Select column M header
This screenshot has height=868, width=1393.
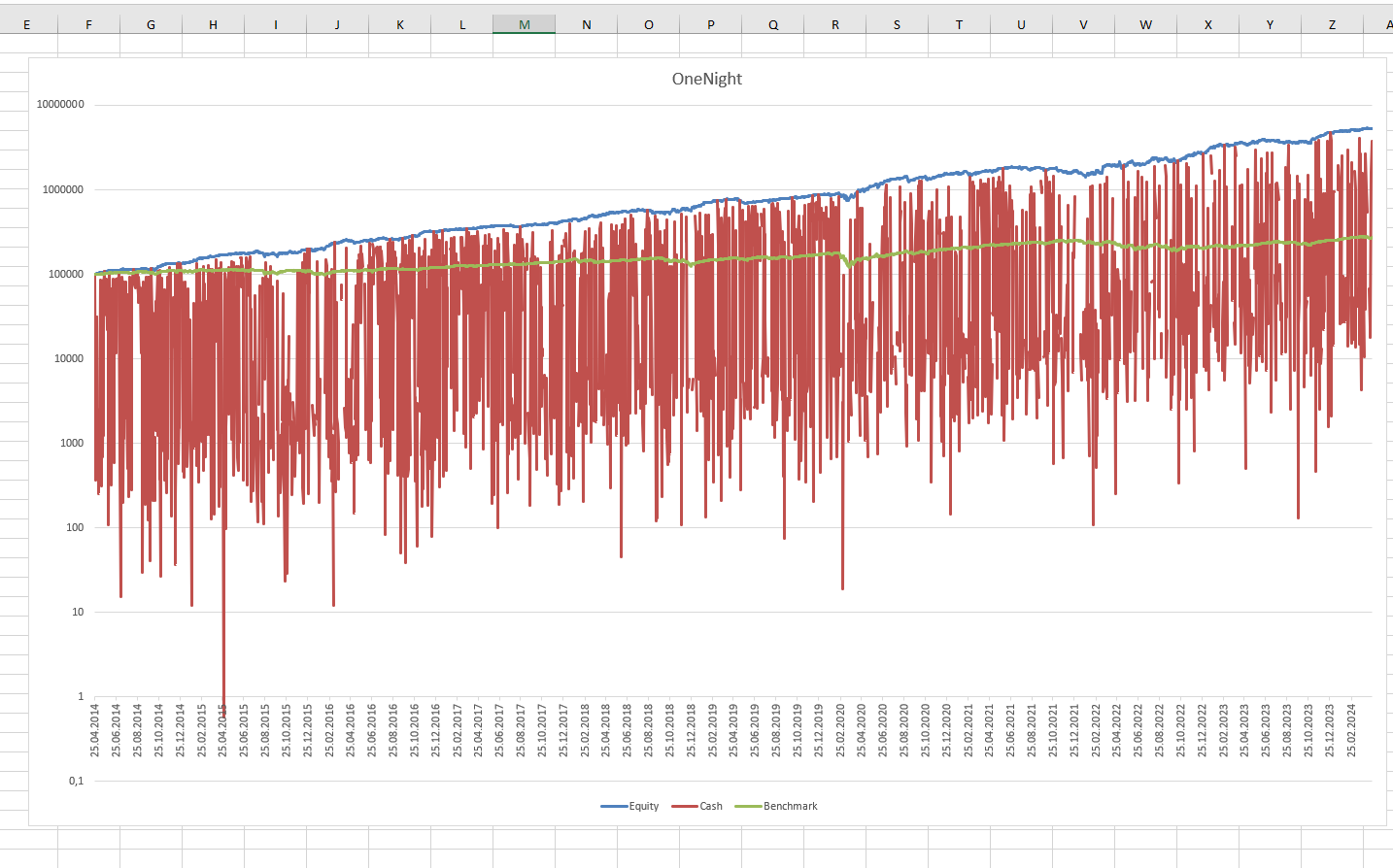pos(524,24)
